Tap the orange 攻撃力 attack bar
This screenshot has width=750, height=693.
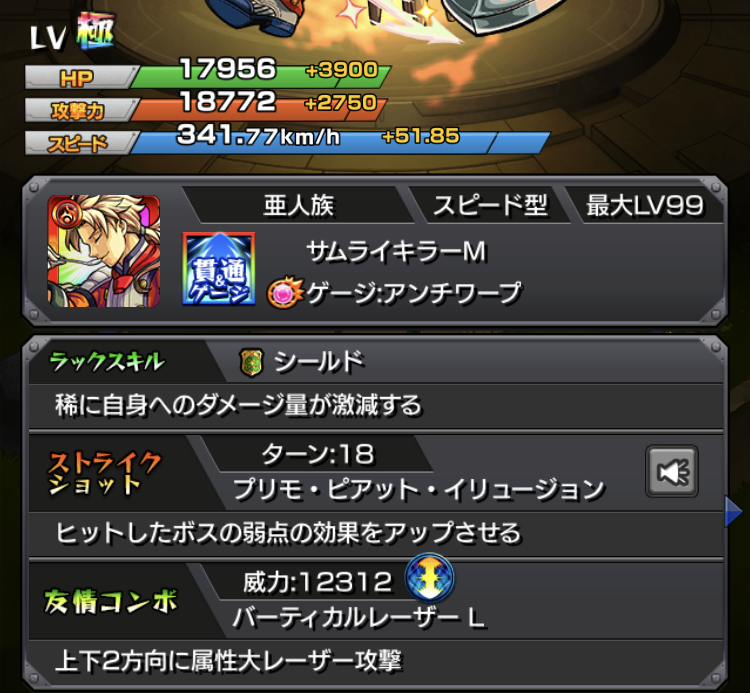258,110
